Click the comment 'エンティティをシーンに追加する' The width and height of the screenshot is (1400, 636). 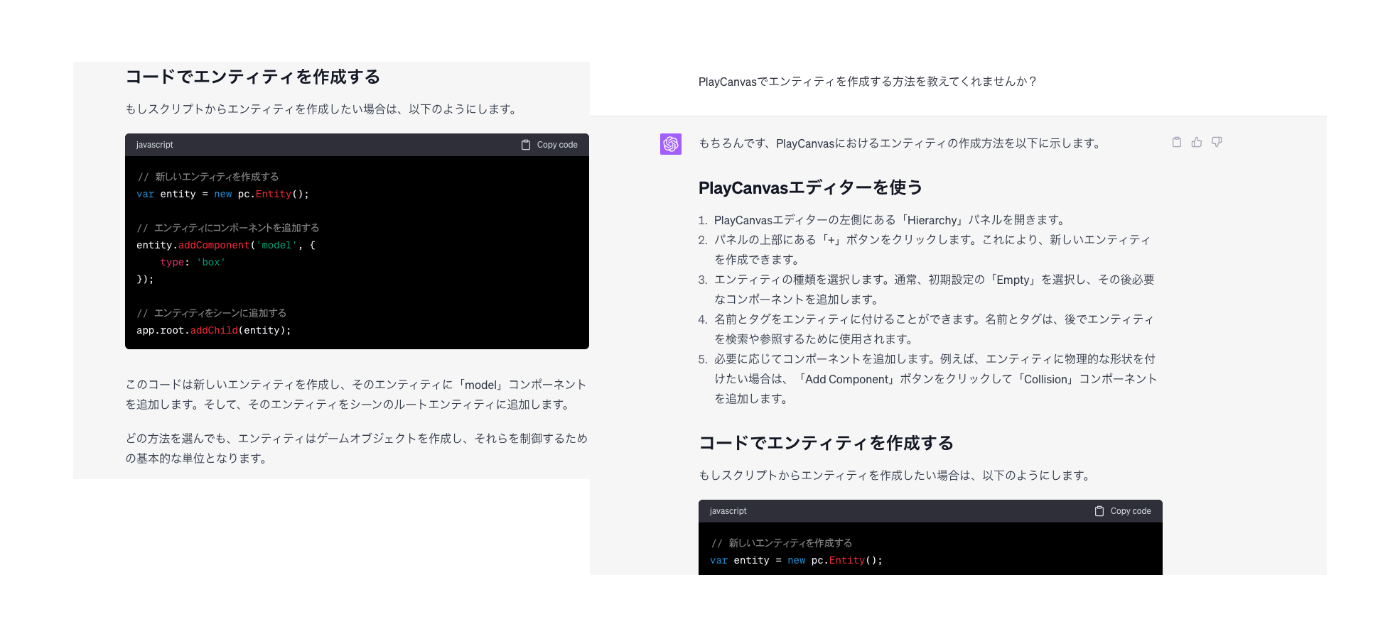[212, 313]
